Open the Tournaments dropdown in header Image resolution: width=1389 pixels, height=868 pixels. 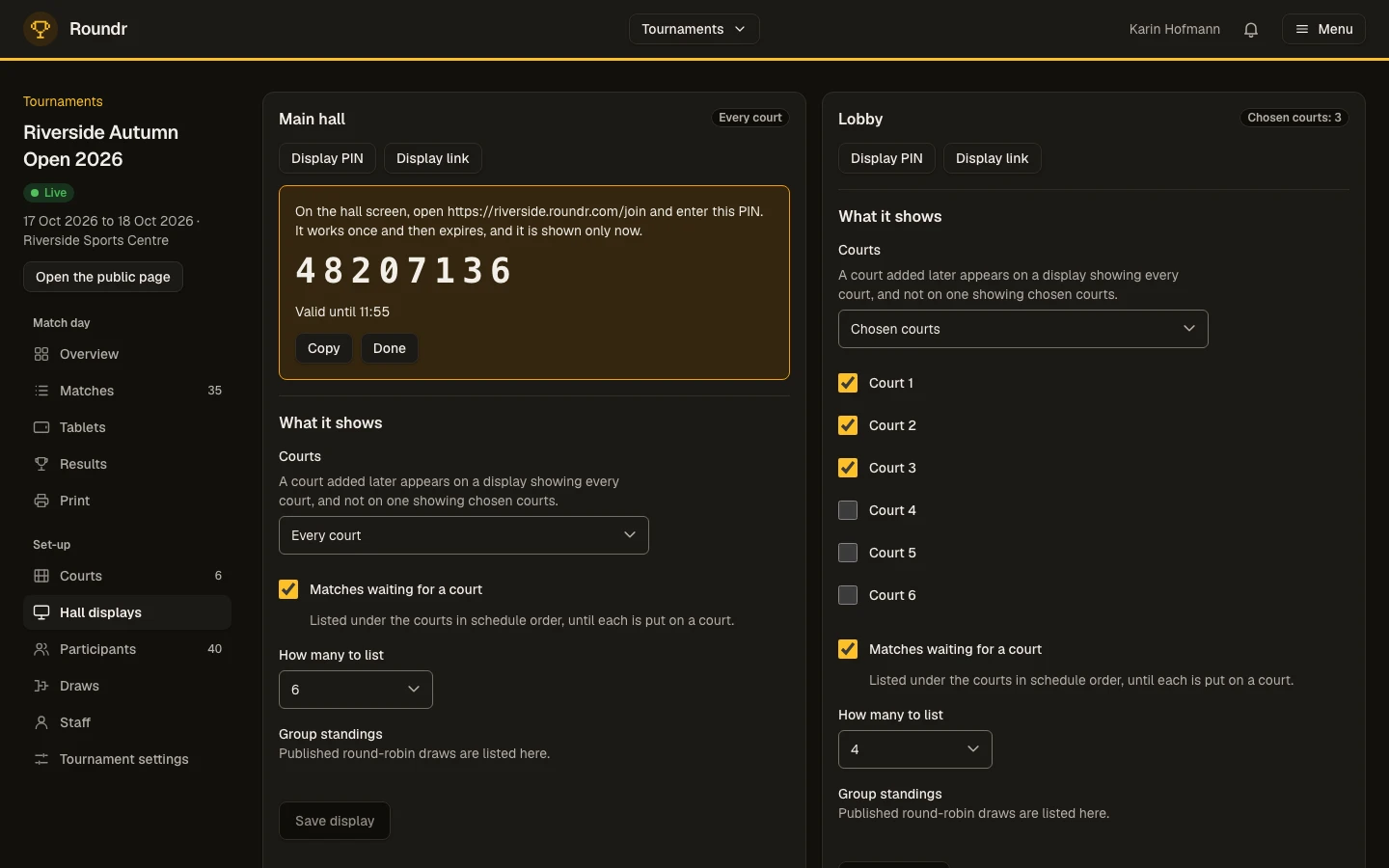pyautogui.click(x=694, y=29)
